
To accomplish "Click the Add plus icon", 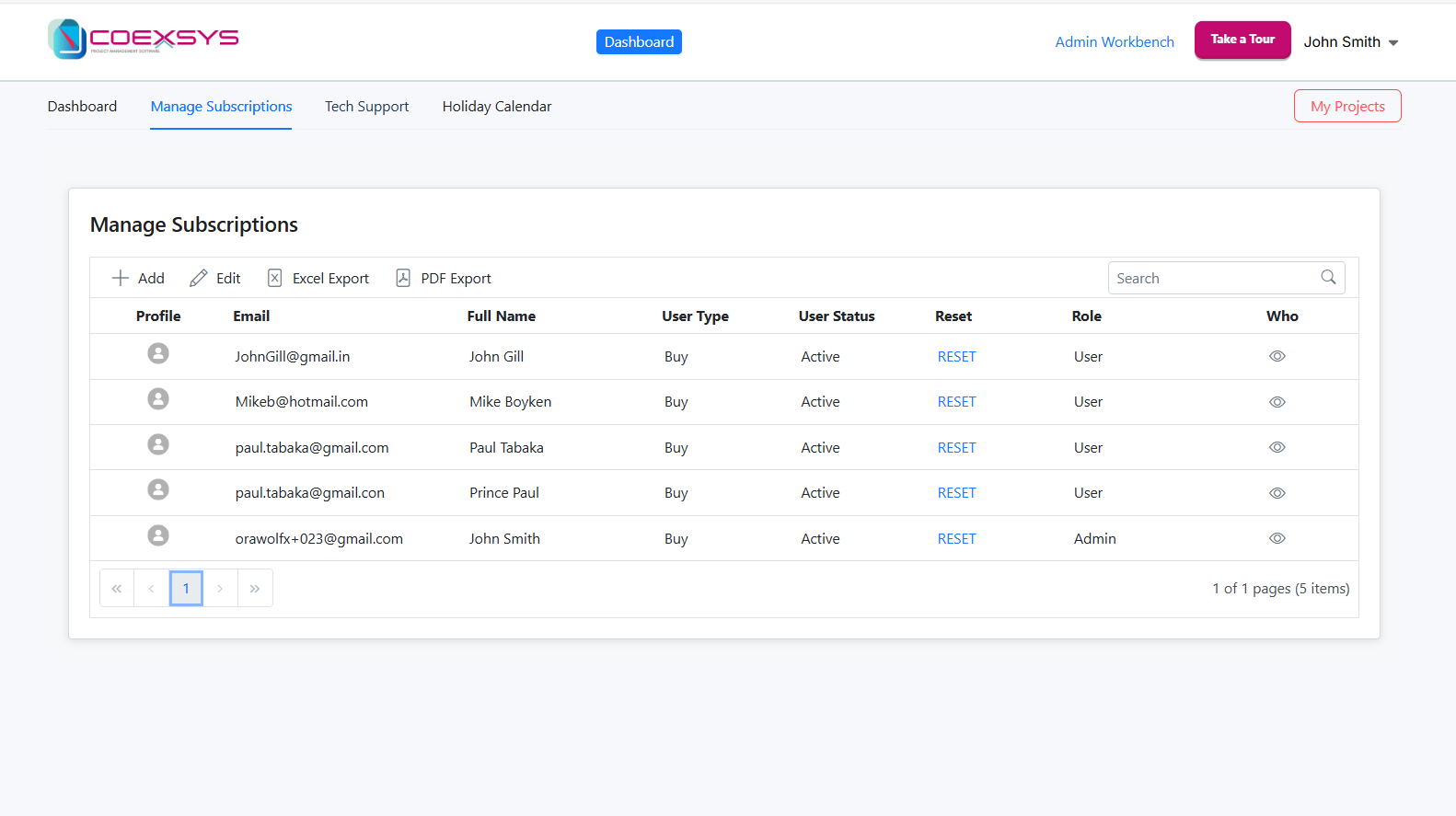I will [x=120, y=278].
